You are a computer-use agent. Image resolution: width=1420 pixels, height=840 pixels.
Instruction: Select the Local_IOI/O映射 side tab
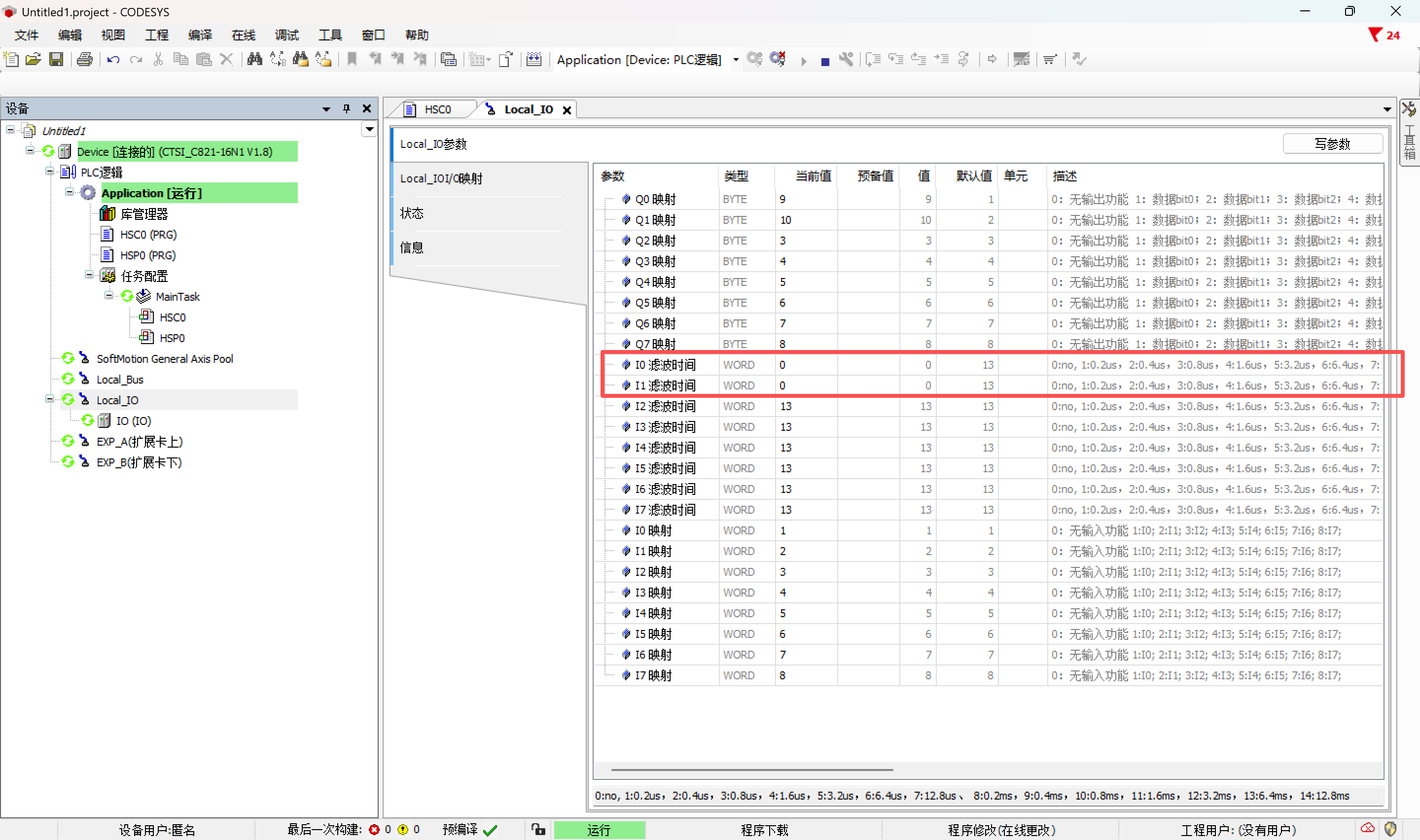coord(490,179)
